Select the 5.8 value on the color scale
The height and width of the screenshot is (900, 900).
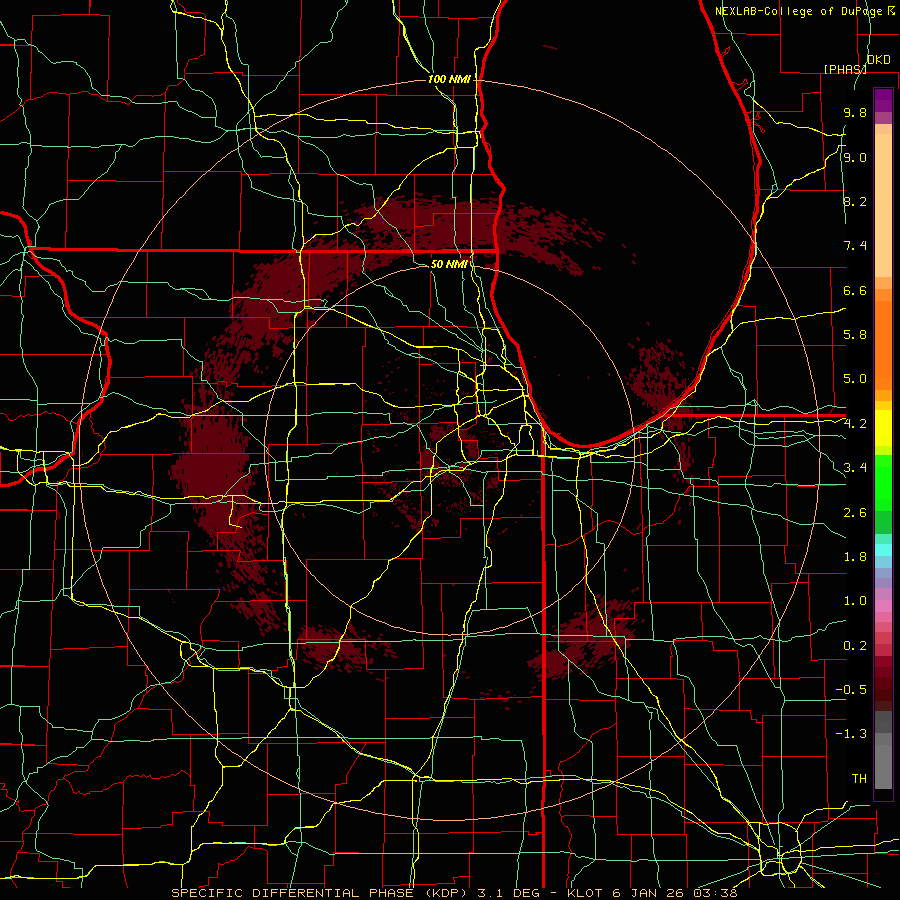pos(855,334)
